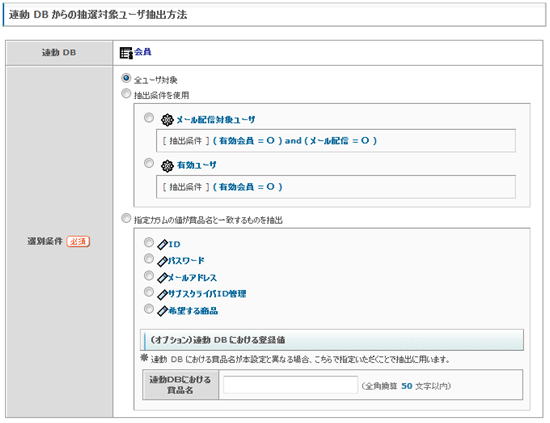Click the pencil icon next to パスワード
This screenshot has height=423, width=550.
(162, 261)
